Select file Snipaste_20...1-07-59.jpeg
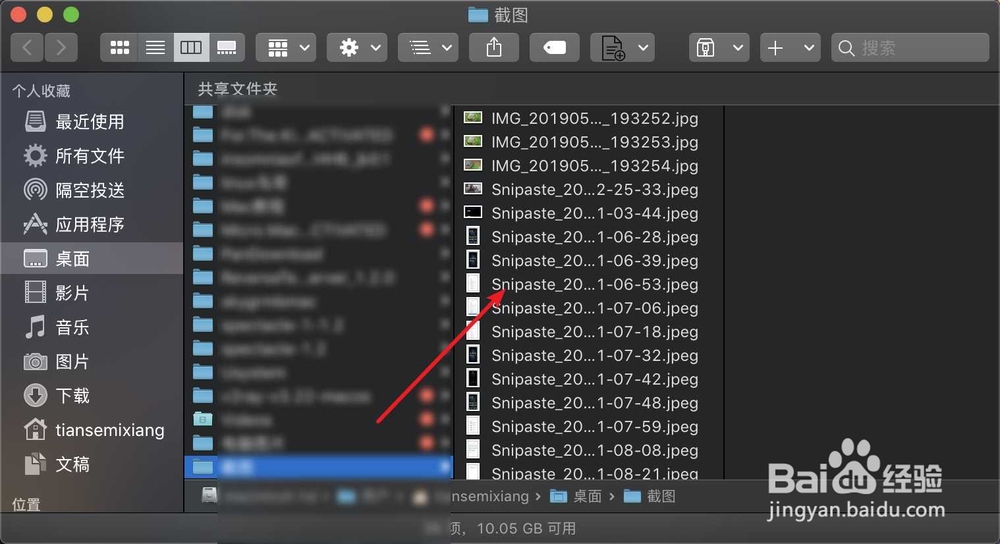This screenshot has width=1000, height=544. [588, 427]
